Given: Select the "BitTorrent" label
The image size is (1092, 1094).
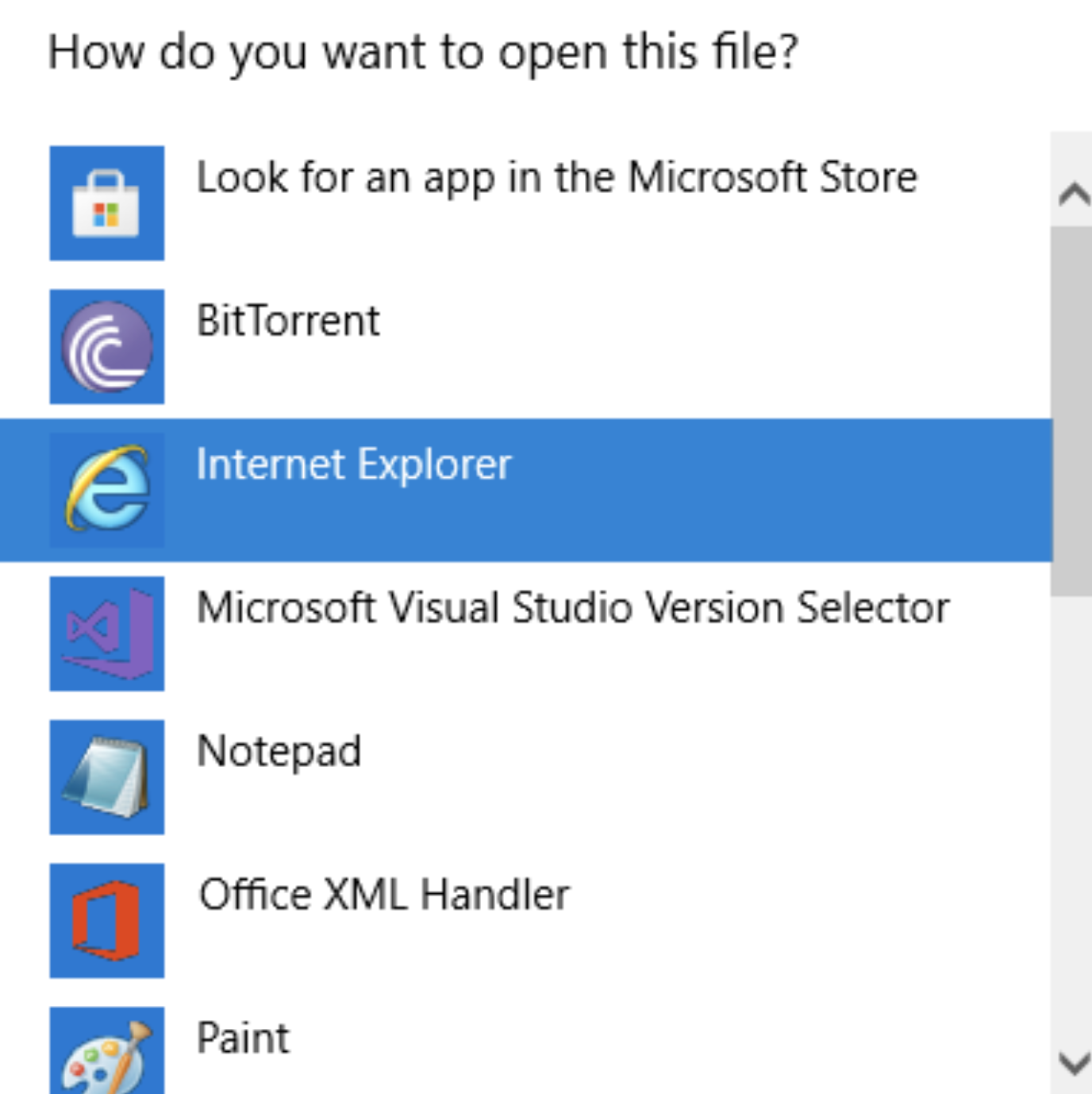Looking at the screenshot, I should (288, 321).
